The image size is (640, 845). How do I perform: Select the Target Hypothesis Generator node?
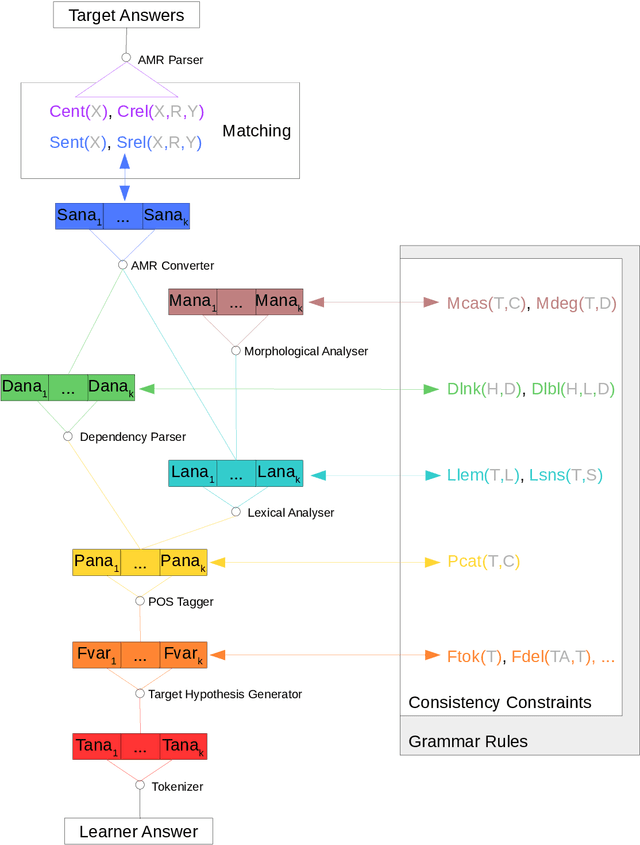(140, 693)
